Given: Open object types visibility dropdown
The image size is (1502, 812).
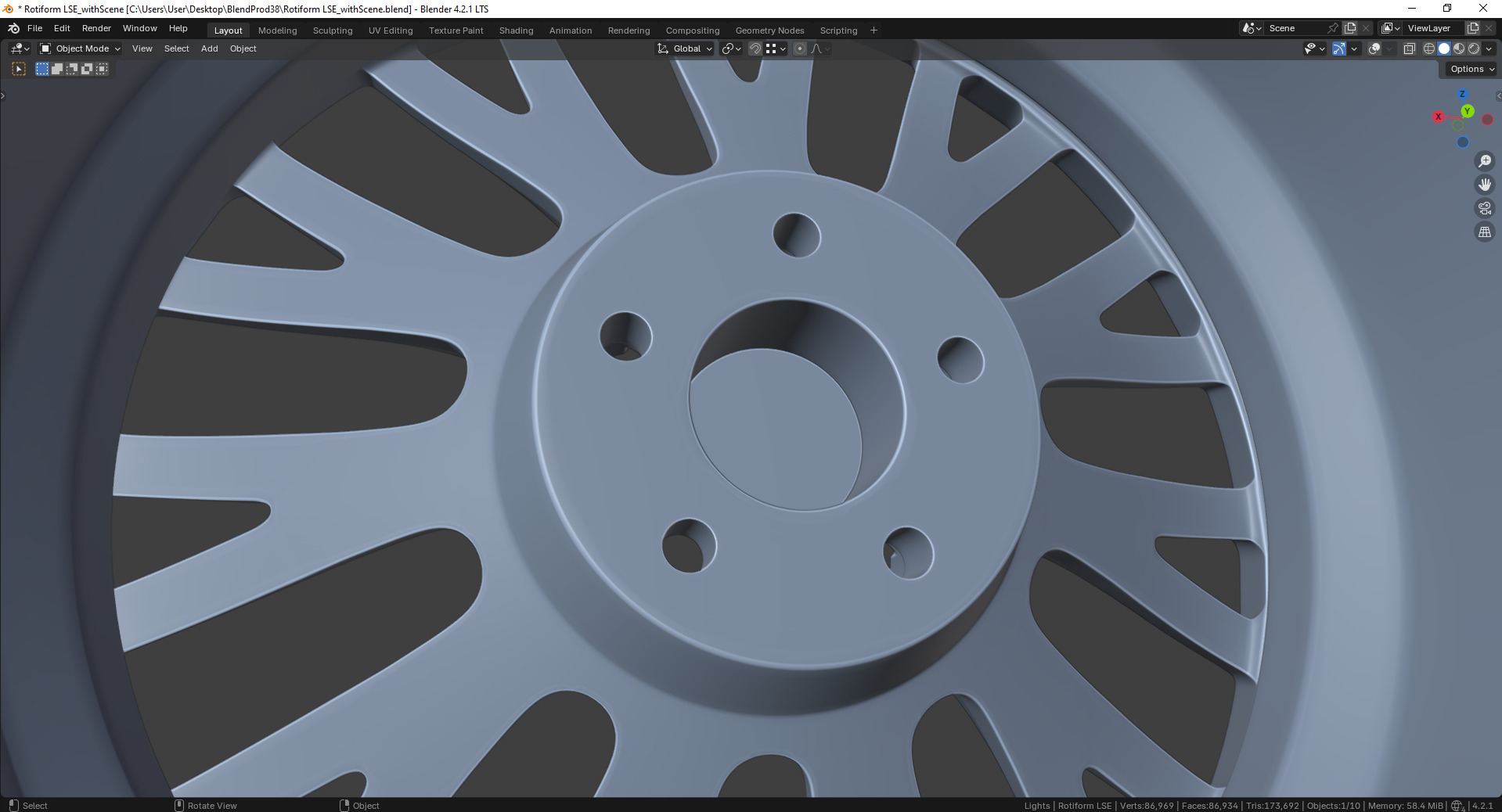Looking at the screenshot, I should [1314, 49].
